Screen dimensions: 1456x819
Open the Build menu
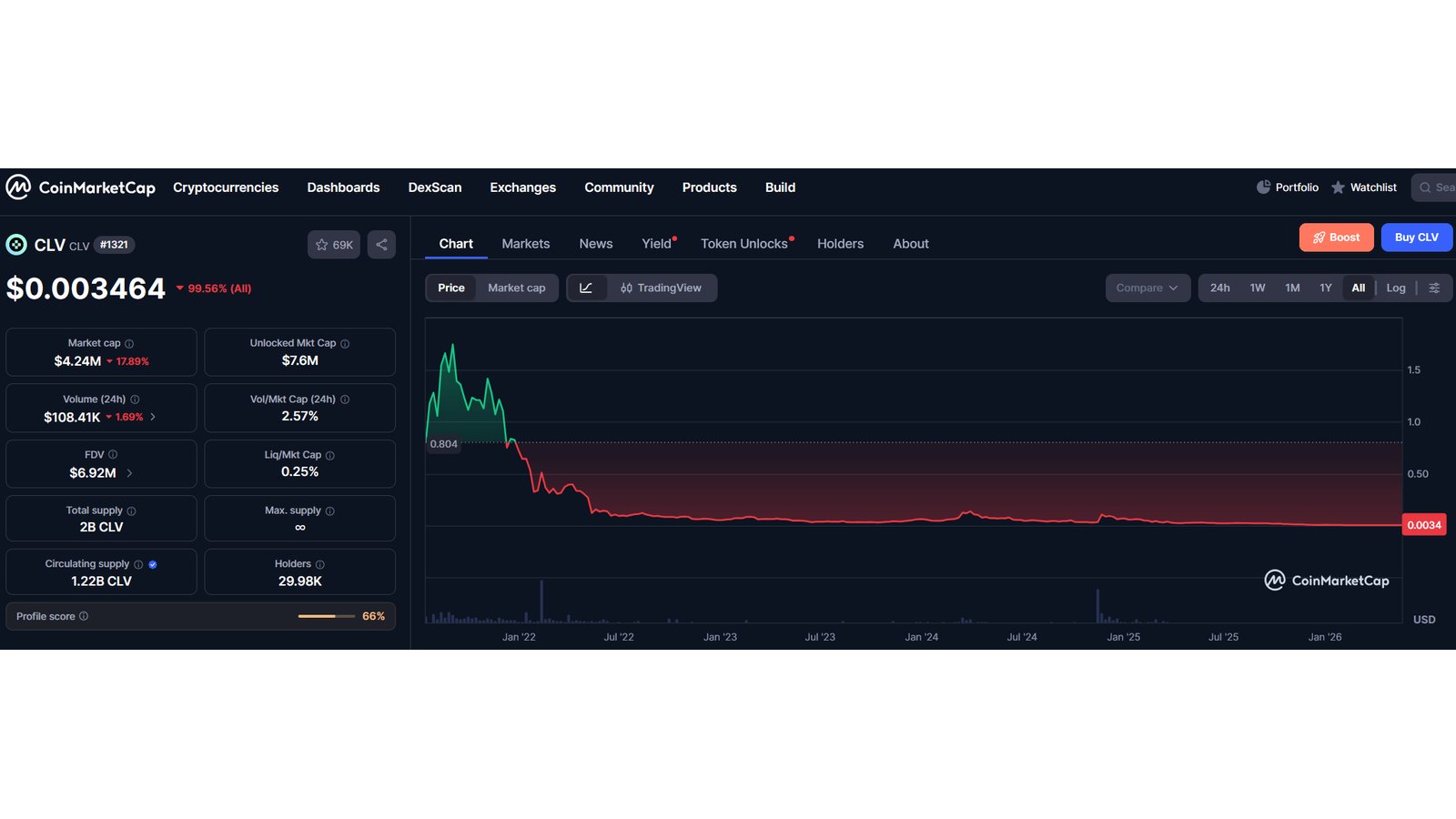(x=780, y=187)
